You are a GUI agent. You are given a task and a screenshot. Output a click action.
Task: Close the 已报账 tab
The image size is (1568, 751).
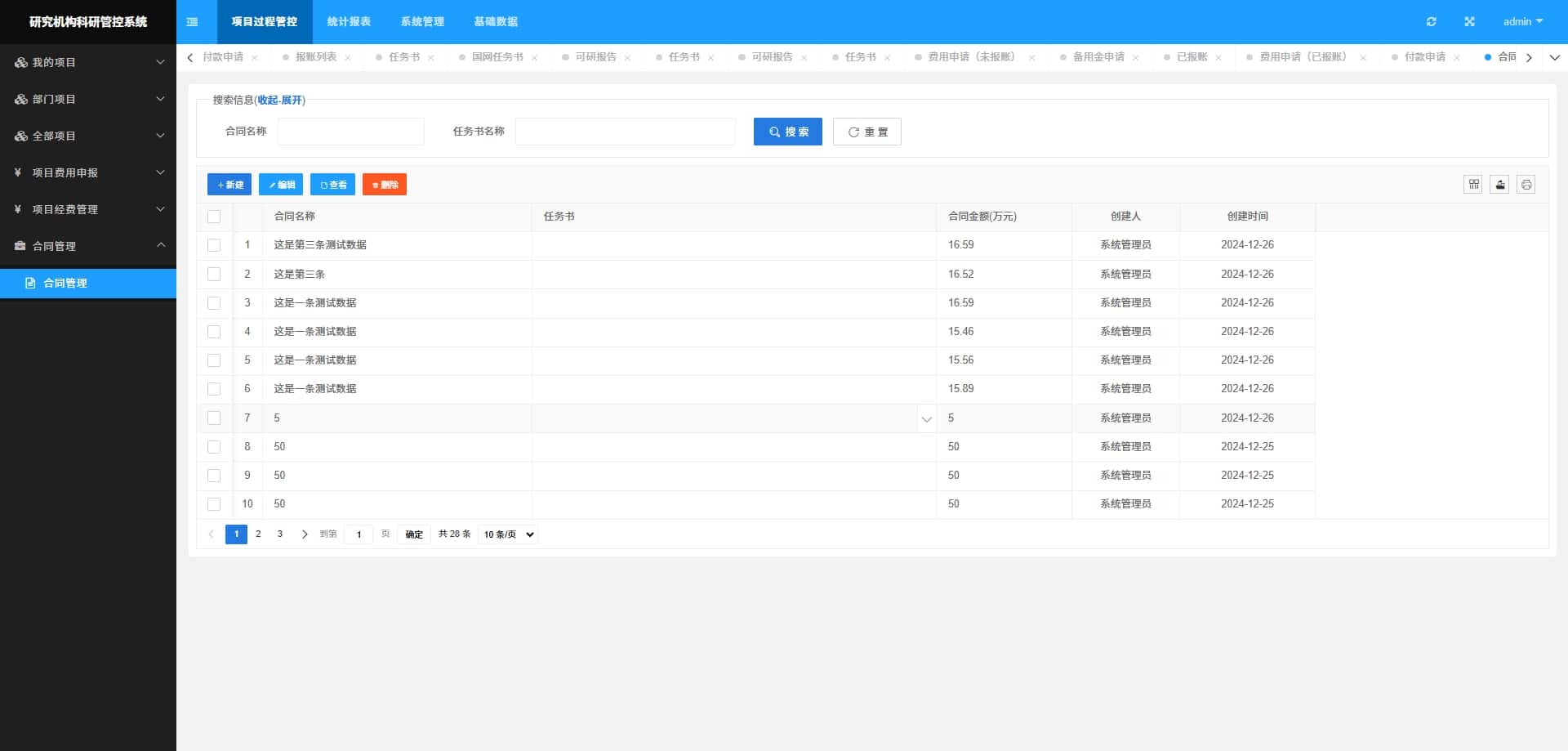point(1218,58)
